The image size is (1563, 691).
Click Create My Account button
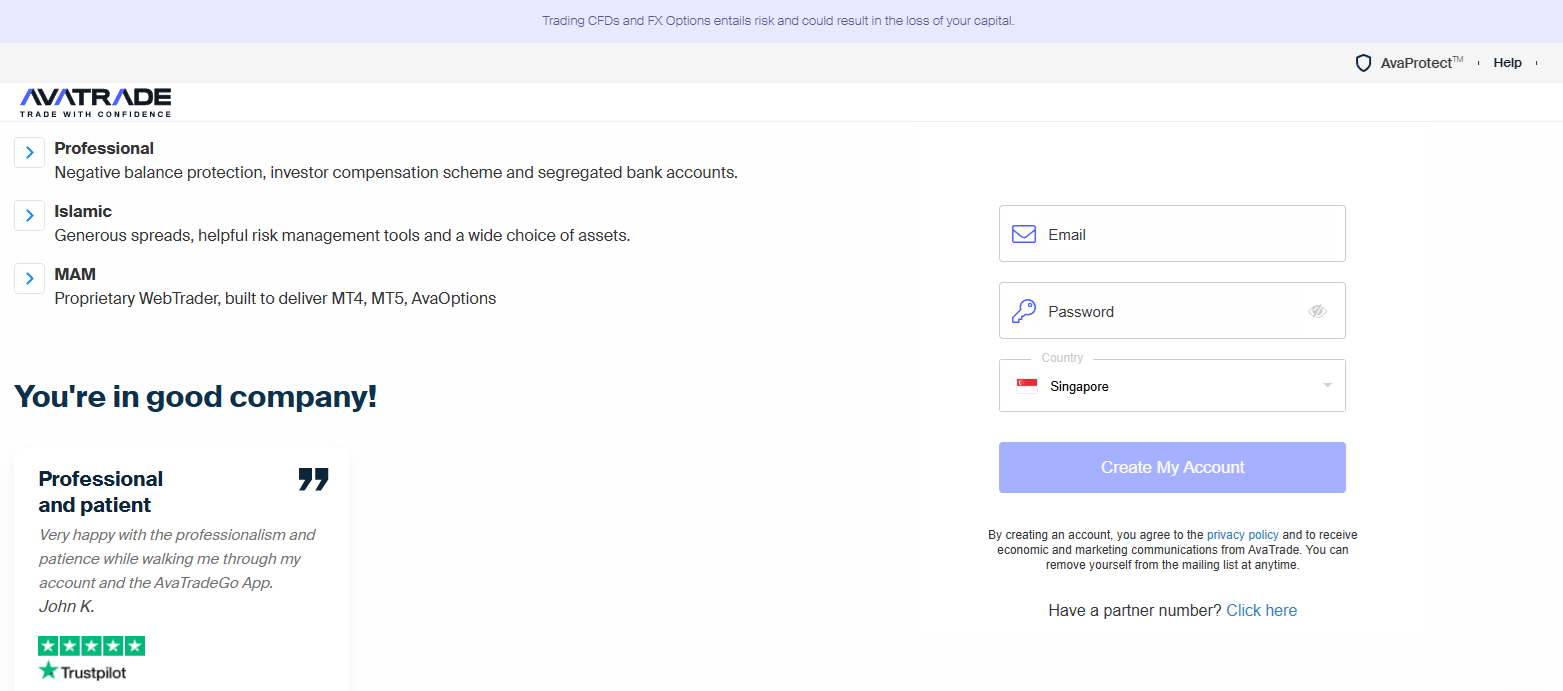pyautogui.click(x=1172, y=467)
